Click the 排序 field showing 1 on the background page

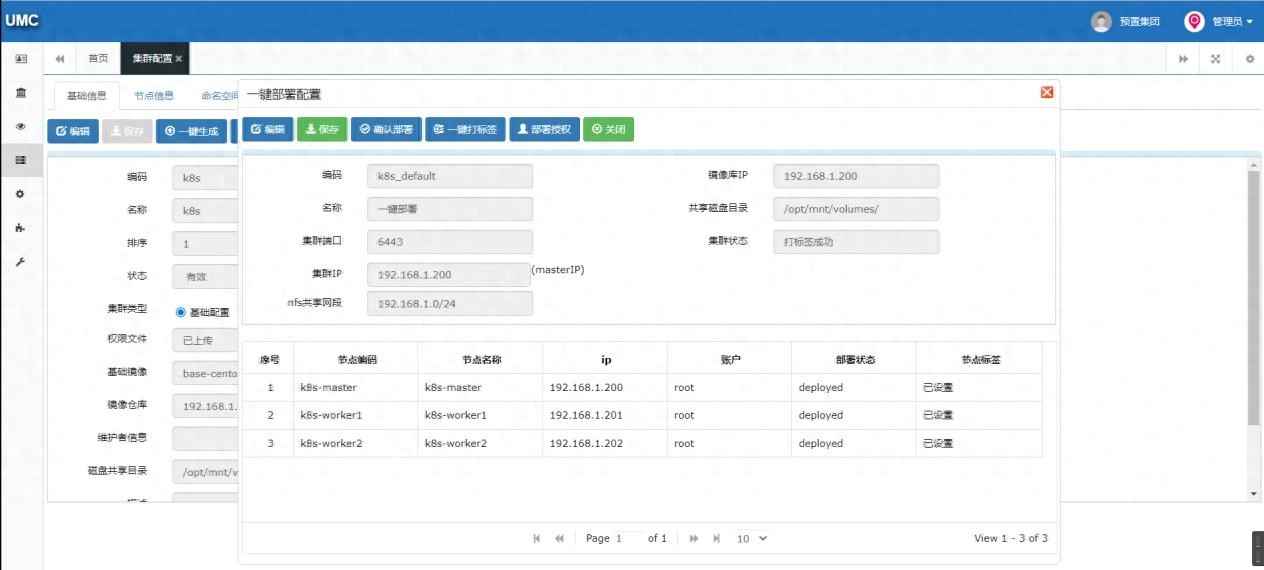(x=205, y=244)
